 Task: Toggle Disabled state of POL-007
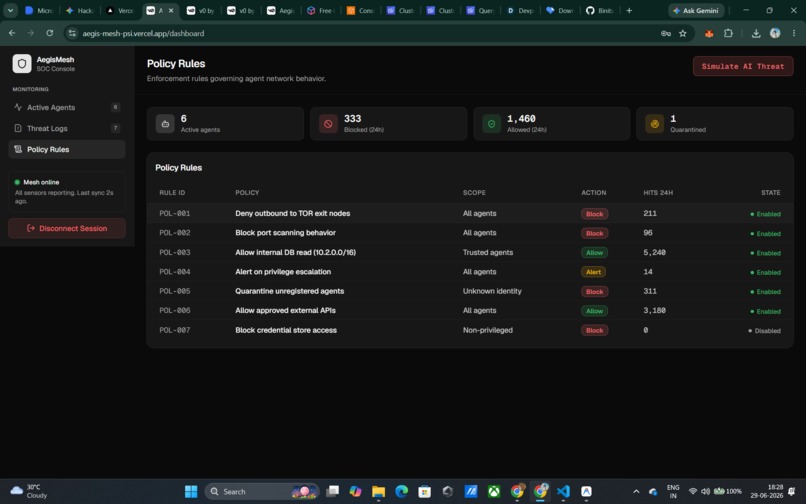pyautogui.click(x=764, y=331)
